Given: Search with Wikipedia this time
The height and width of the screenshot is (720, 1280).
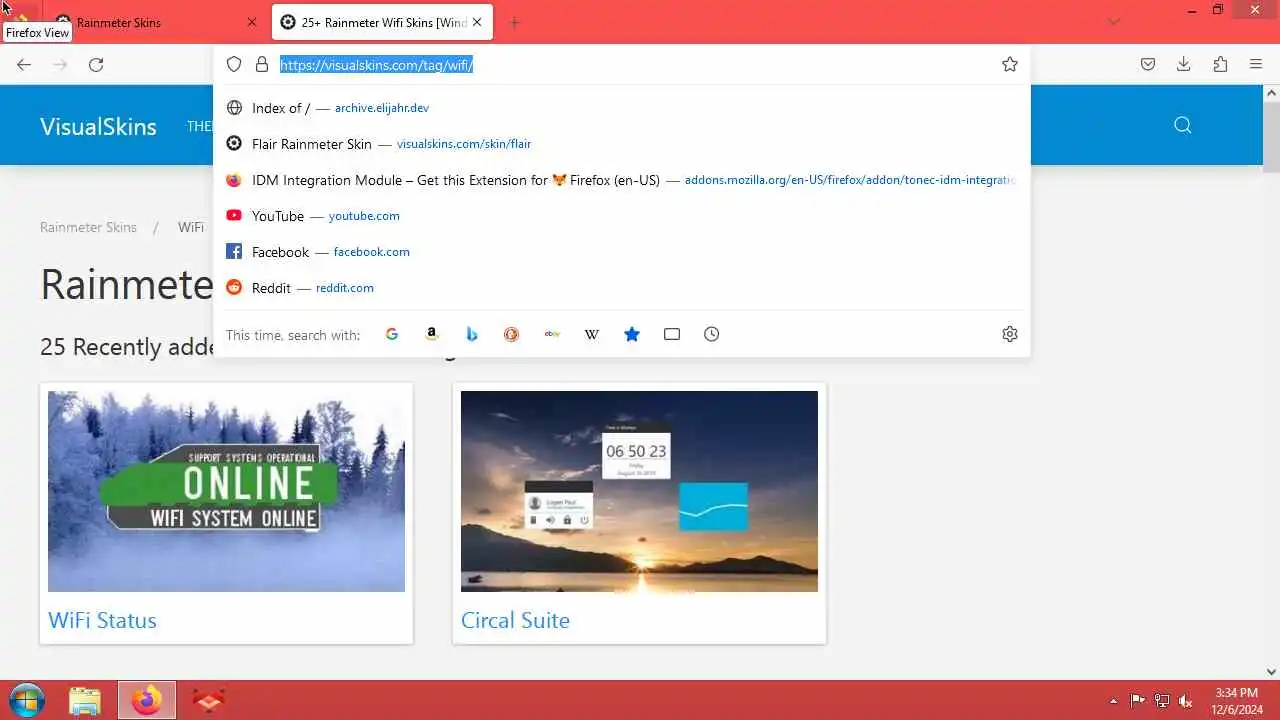Looking at the screenshot, I should pyautogui.click(x=592, y=334).
